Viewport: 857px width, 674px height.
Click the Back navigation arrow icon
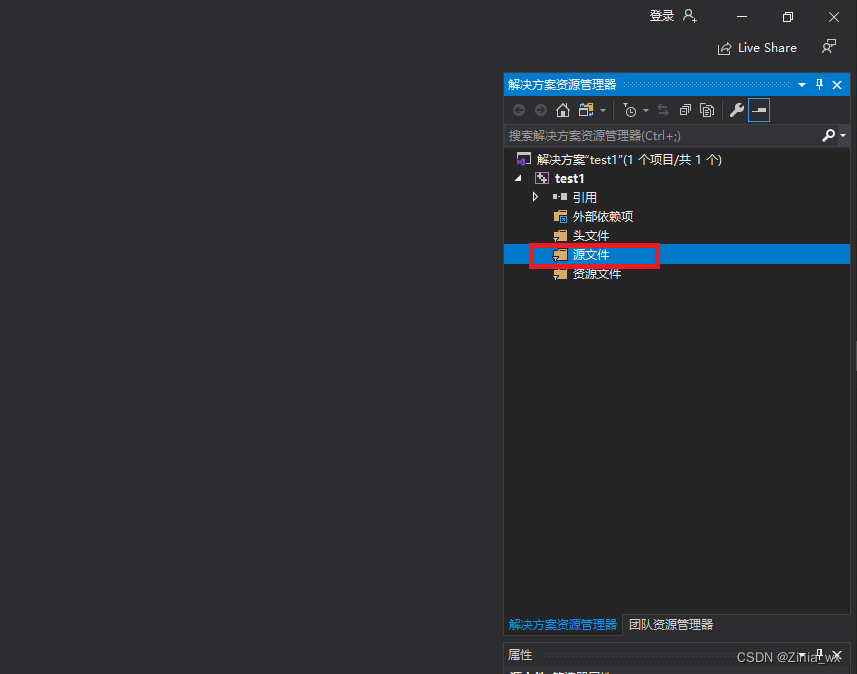tap(519, 110)
